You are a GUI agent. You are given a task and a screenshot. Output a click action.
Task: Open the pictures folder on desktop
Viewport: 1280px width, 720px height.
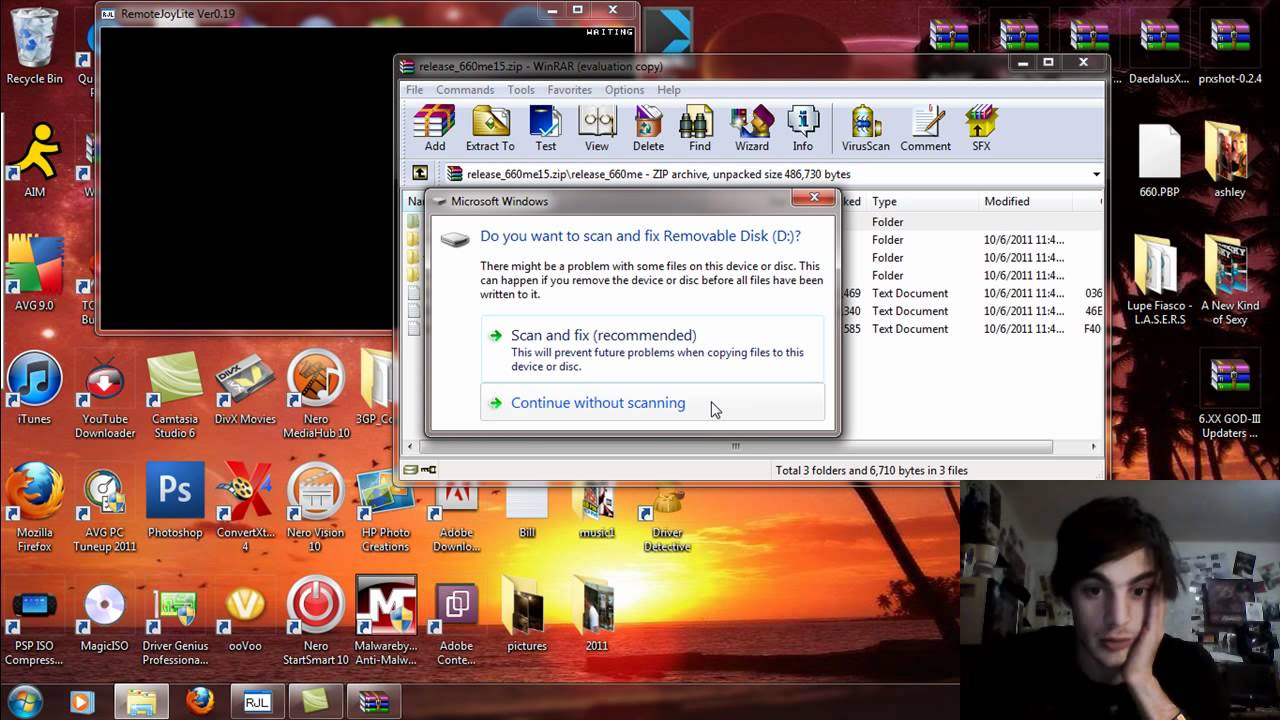coord(527,615)
